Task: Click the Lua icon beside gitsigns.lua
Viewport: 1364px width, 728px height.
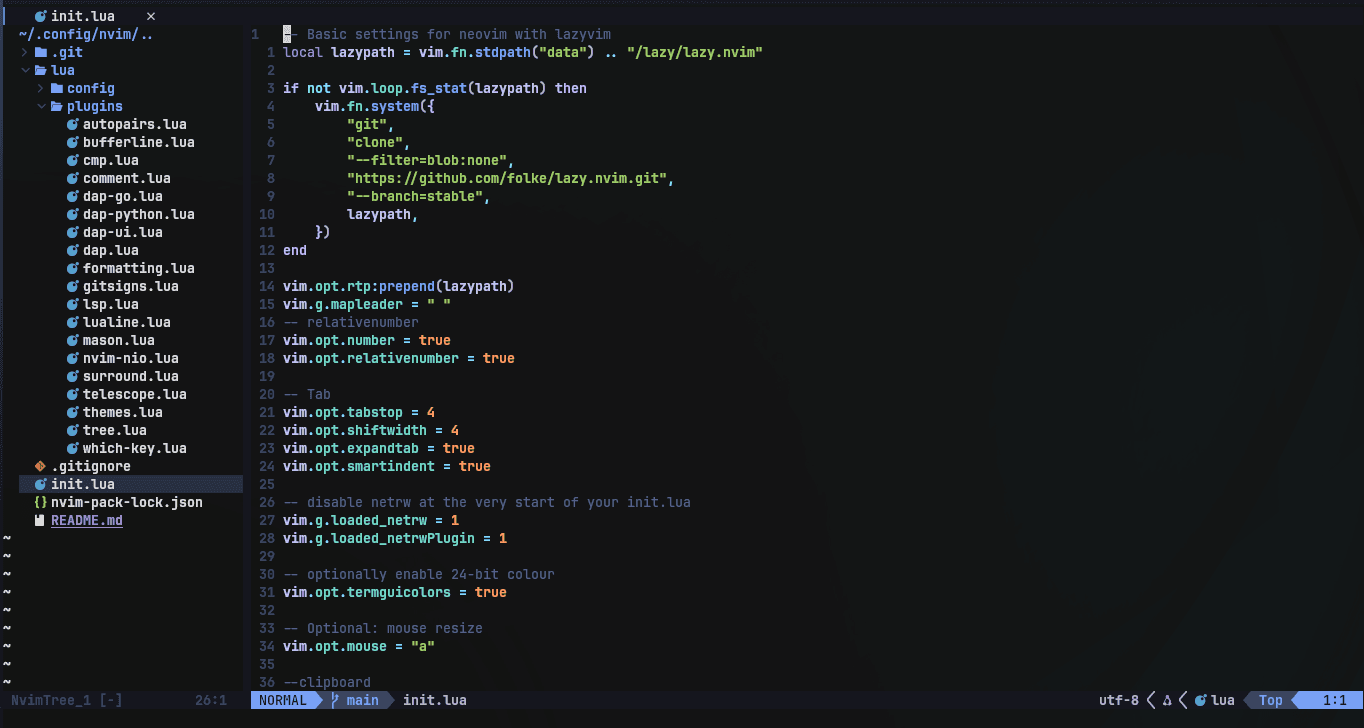Action: point(73,286)
